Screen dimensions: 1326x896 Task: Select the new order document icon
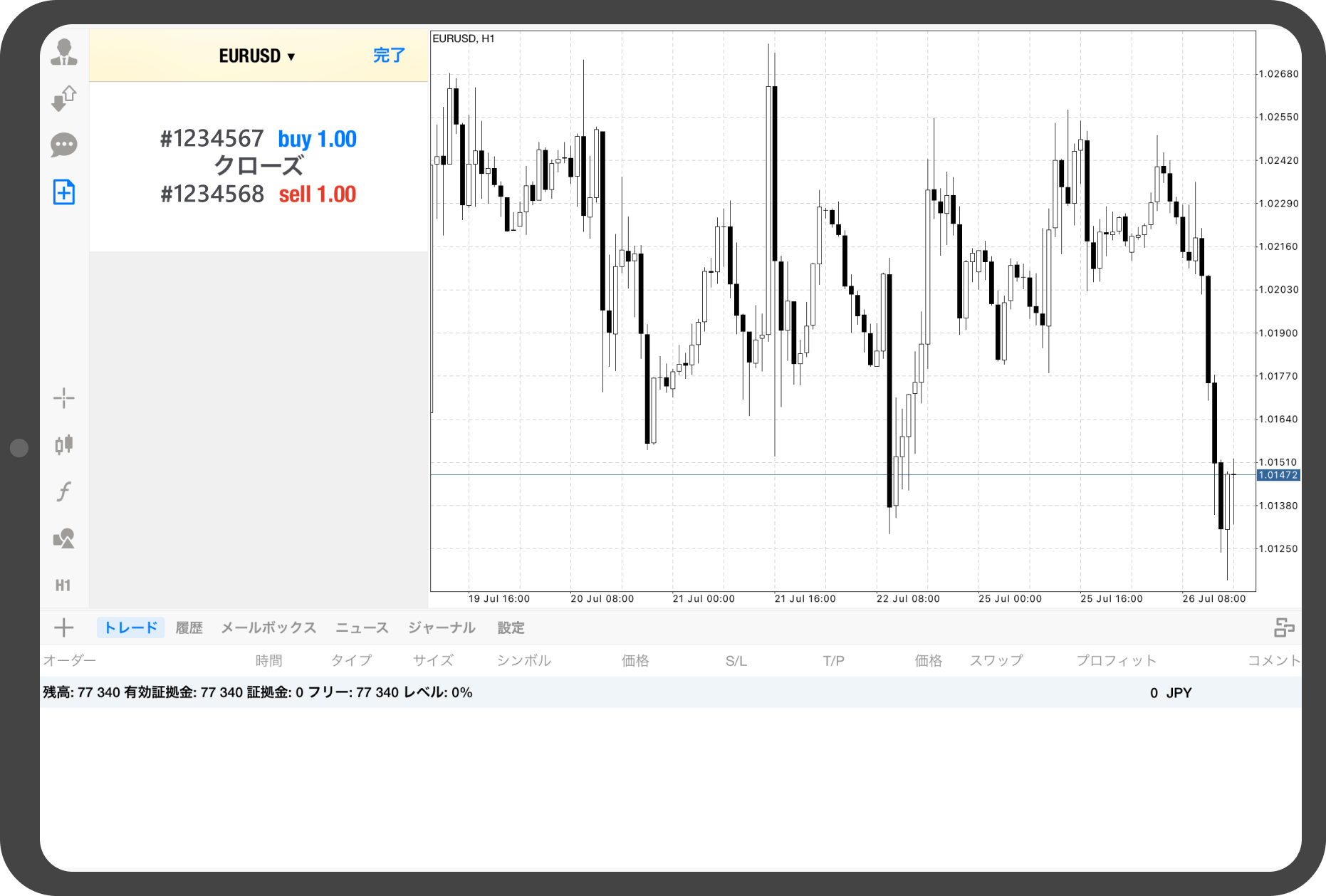pos(64,192)
